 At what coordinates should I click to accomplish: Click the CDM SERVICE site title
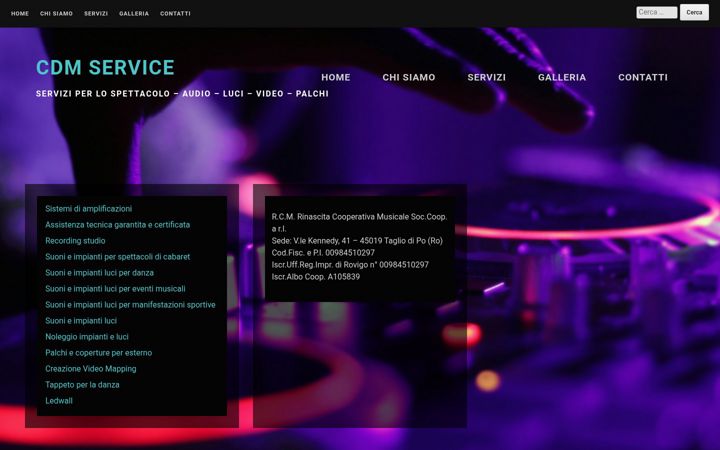pos(105,68)
